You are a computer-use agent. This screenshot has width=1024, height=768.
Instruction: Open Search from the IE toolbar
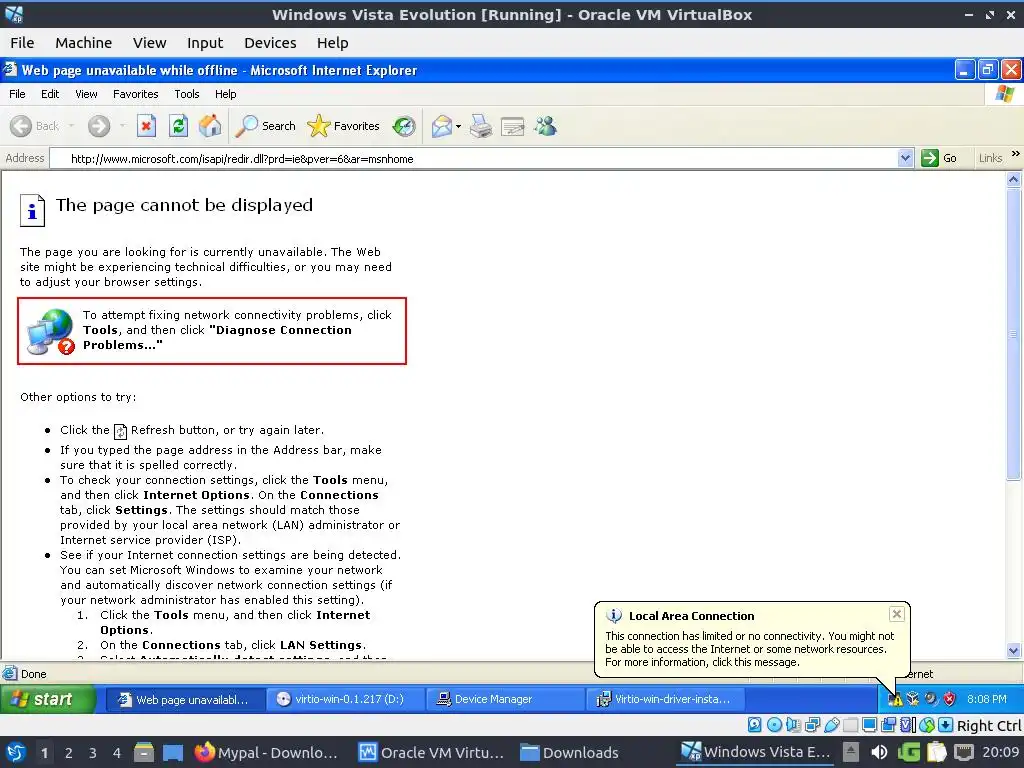[x=265, y=126]
